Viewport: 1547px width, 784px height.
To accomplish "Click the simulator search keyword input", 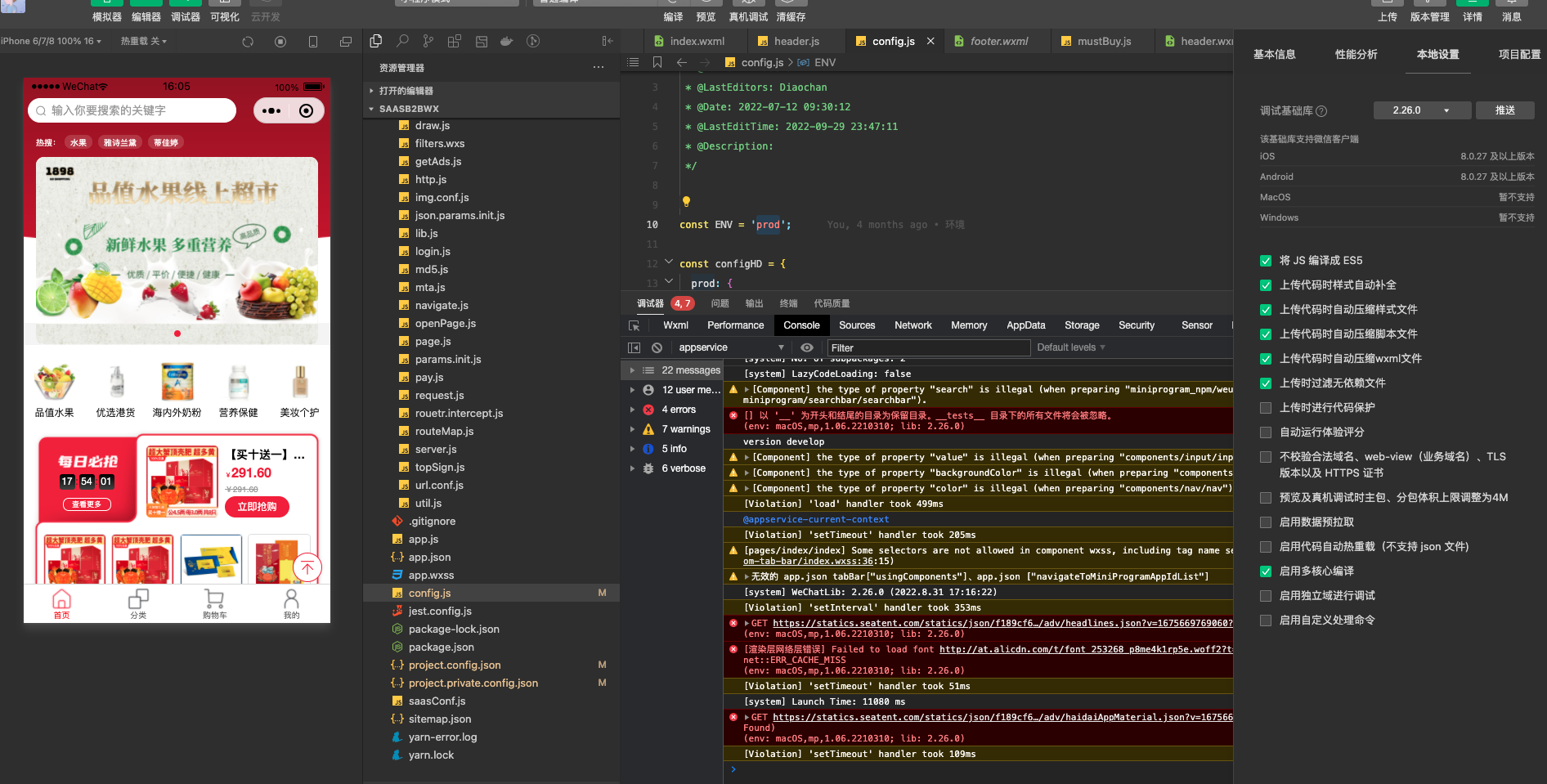I will pos(132,110).
